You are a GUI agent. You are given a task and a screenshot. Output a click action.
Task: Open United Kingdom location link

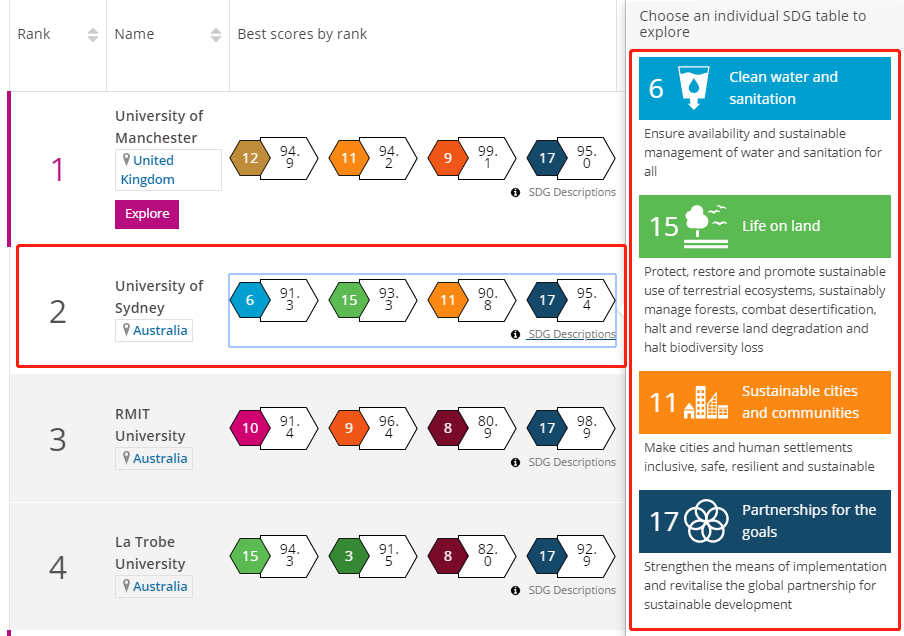pos(148,170)
